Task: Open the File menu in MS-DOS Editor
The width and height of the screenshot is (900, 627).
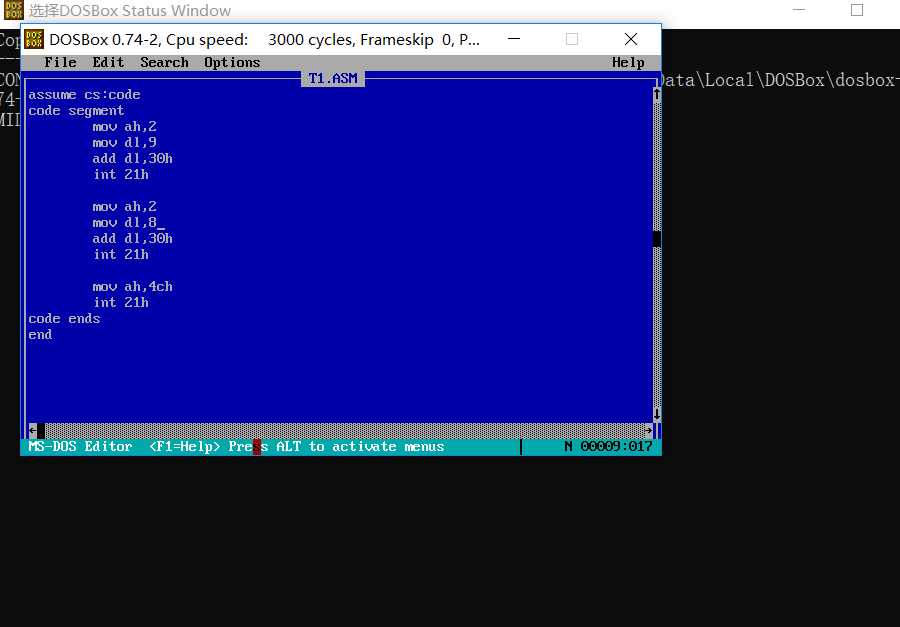Action: point(60,62)
